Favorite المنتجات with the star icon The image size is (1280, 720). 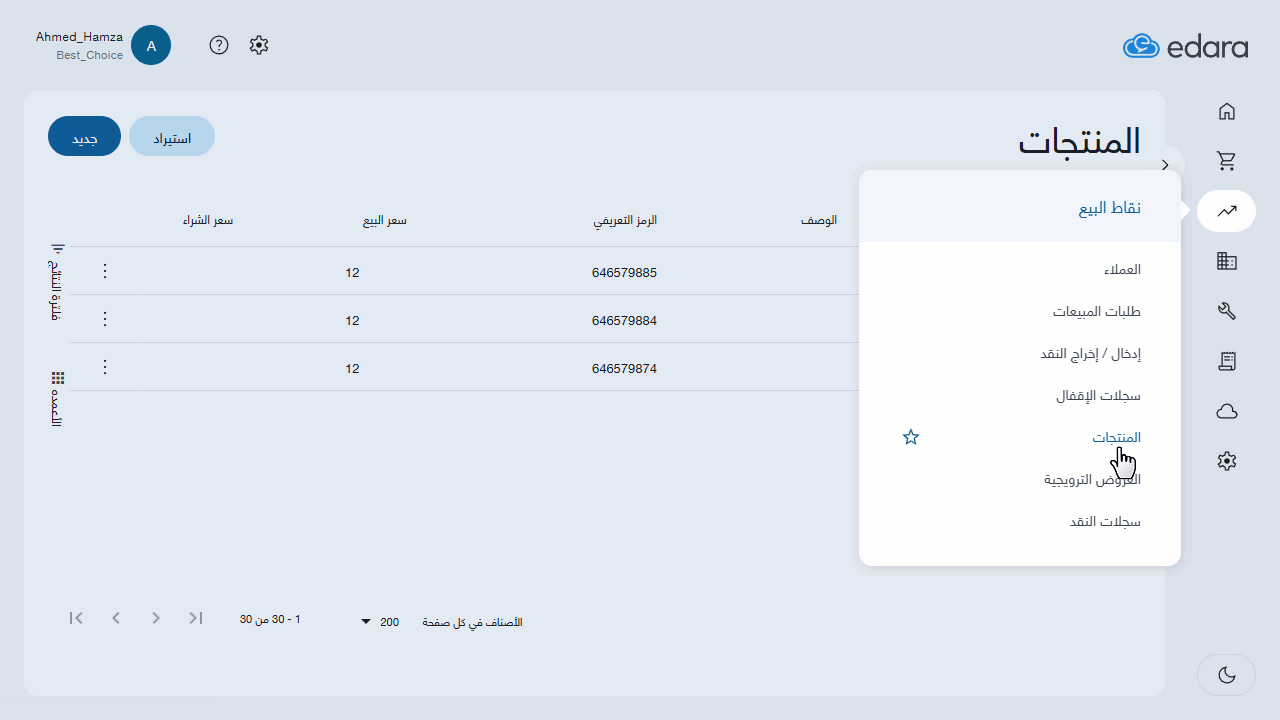tap(911, 437)
